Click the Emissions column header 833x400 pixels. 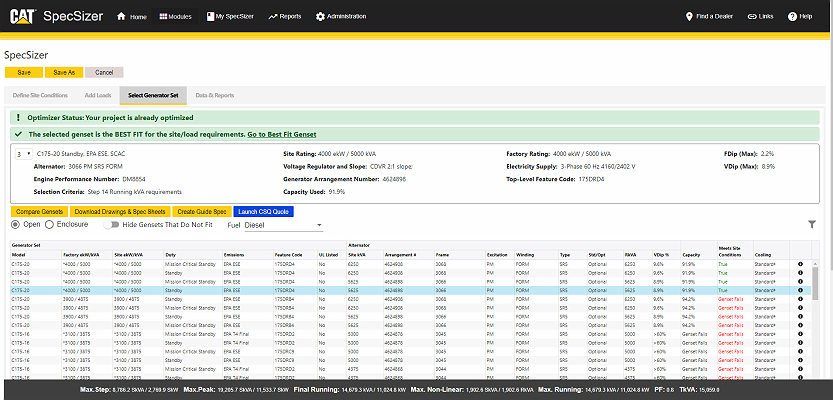tap(248, 255)
